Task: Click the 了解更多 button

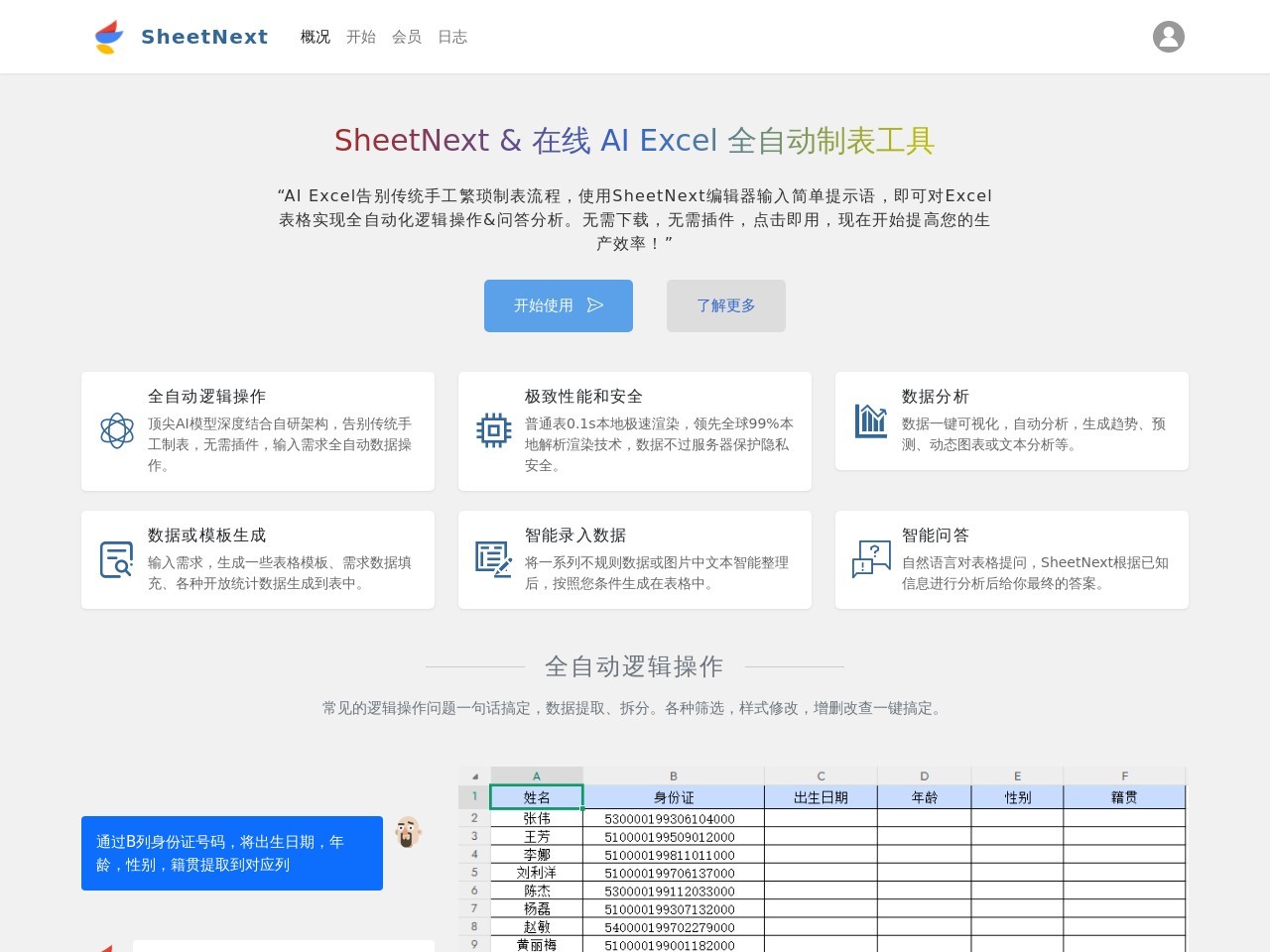Action: click(x=726, y=305)
